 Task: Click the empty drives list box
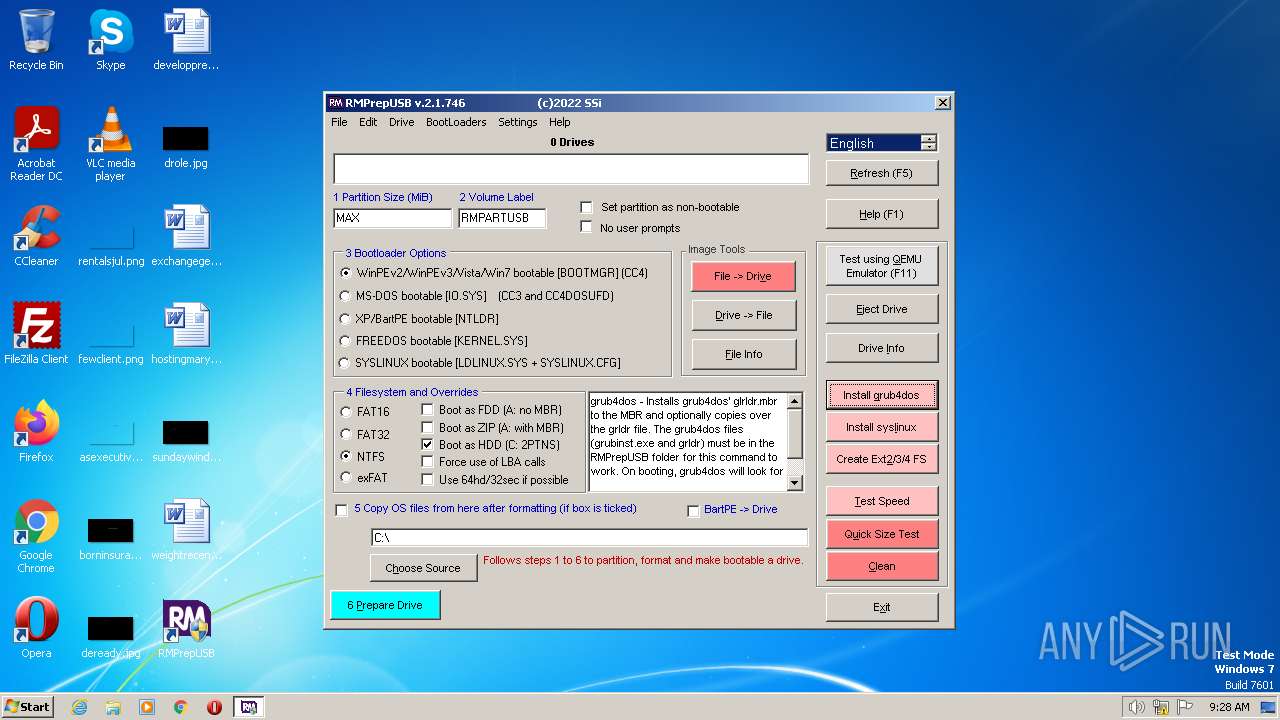point(571,169)
